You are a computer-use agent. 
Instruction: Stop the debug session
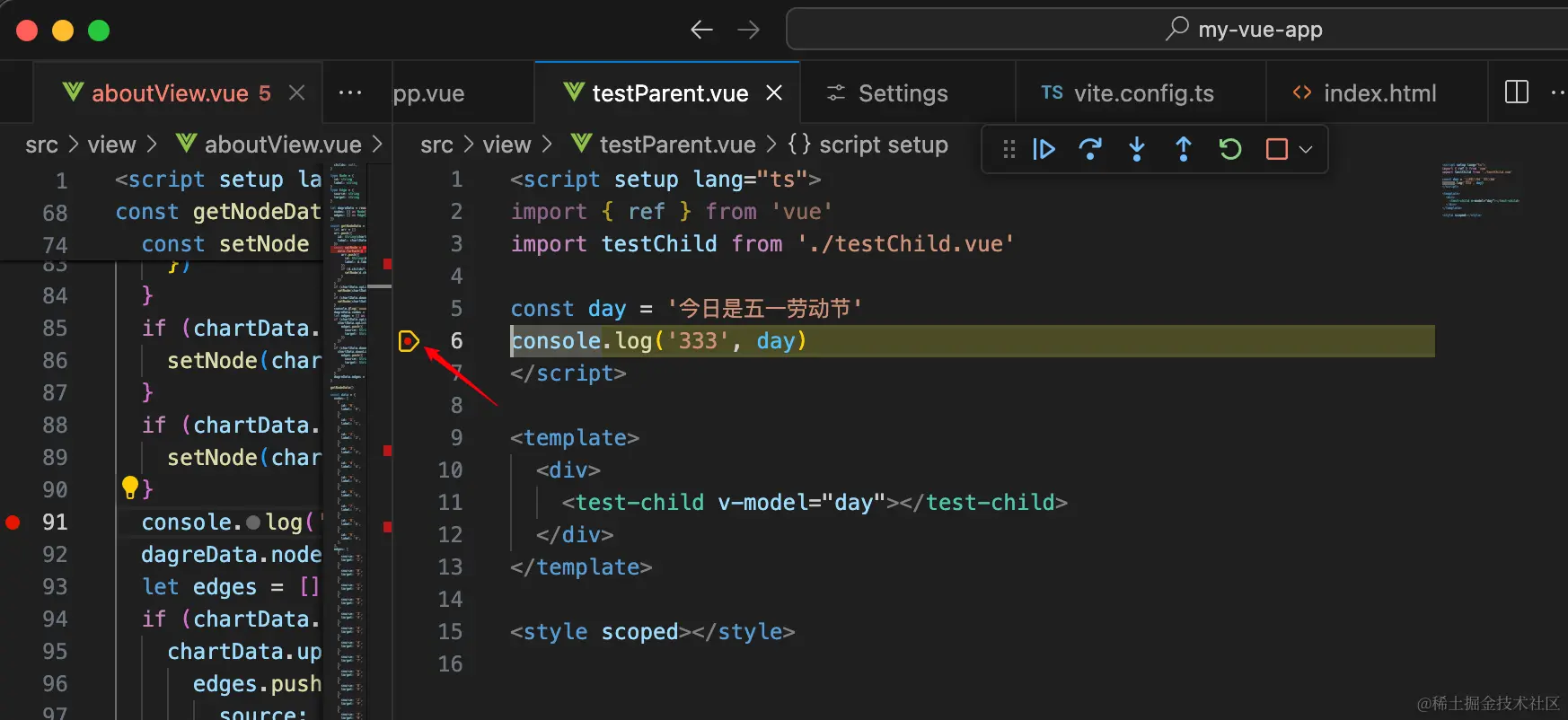pyautogui.click(x=1276, y=149)
